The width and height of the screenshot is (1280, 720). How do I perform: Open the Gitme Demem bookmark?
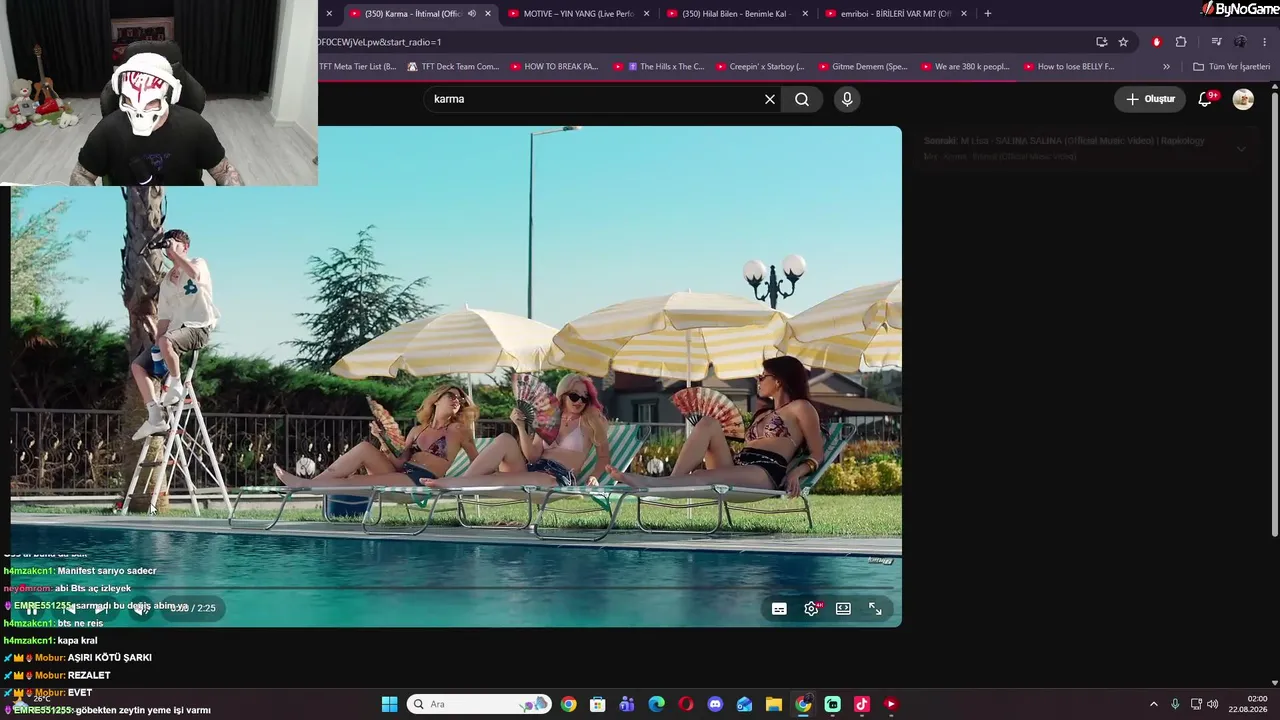pyautogui.click(x=862, y=67)
